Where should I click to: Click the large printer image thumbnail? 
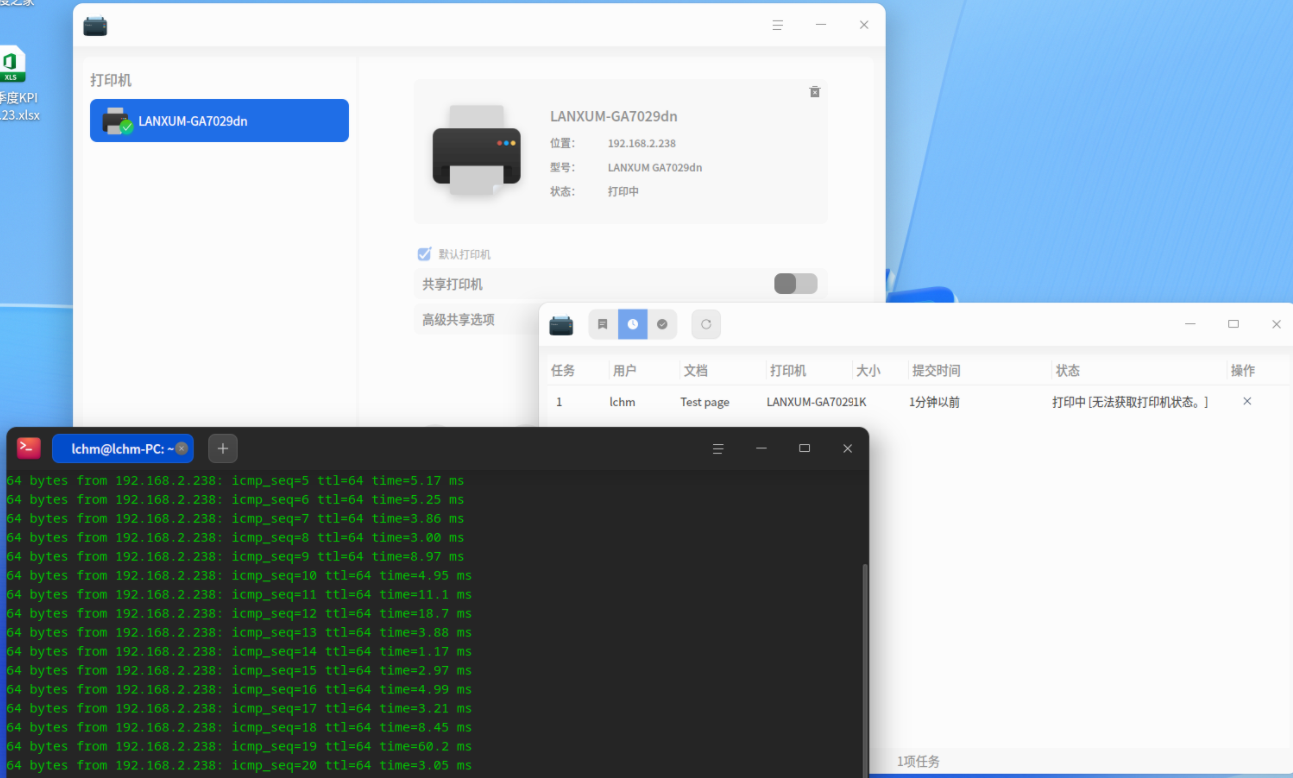(x=476, y=151)
